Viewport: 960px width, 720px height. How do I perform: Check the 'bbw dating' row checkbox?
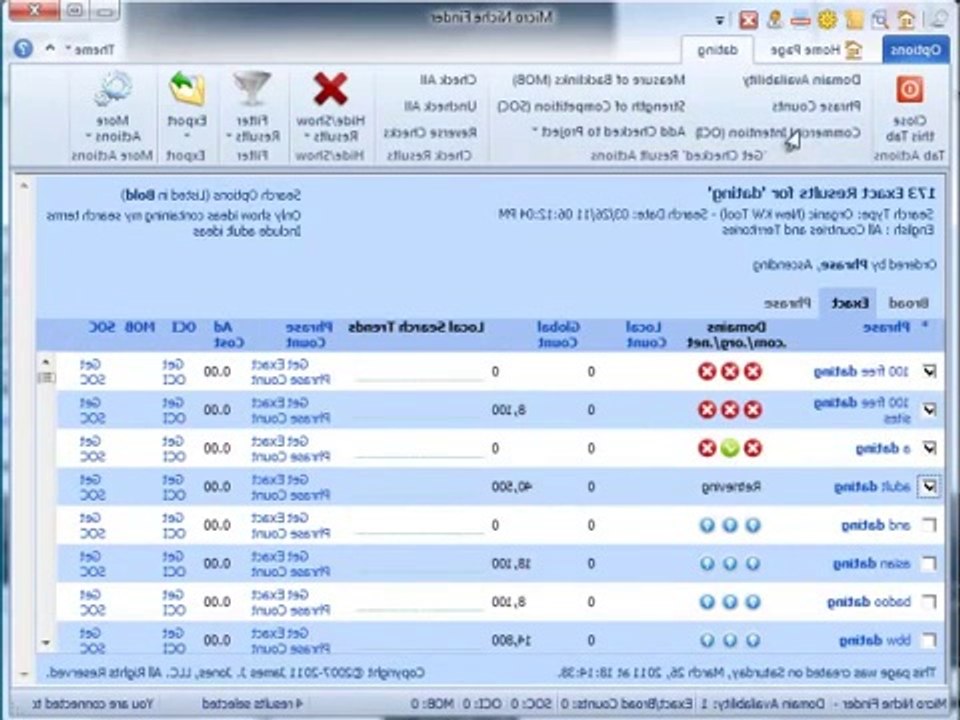pos(929,640)
